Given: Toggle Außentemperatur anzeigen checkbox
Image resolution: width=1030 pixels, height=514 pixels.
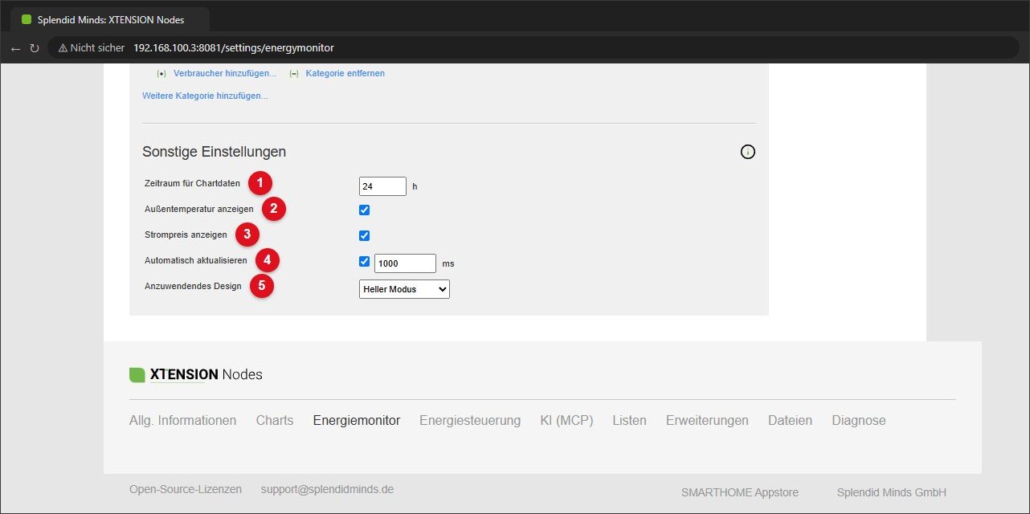Looking at the screenshot, I should [x=365, y=210].
